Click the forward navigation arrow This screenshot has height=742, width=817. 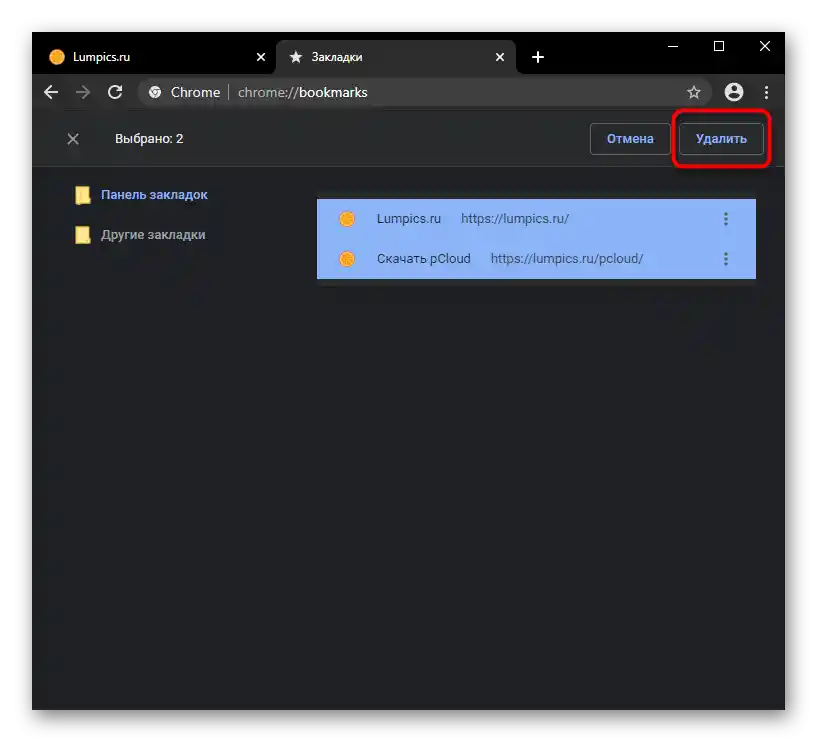83,92
